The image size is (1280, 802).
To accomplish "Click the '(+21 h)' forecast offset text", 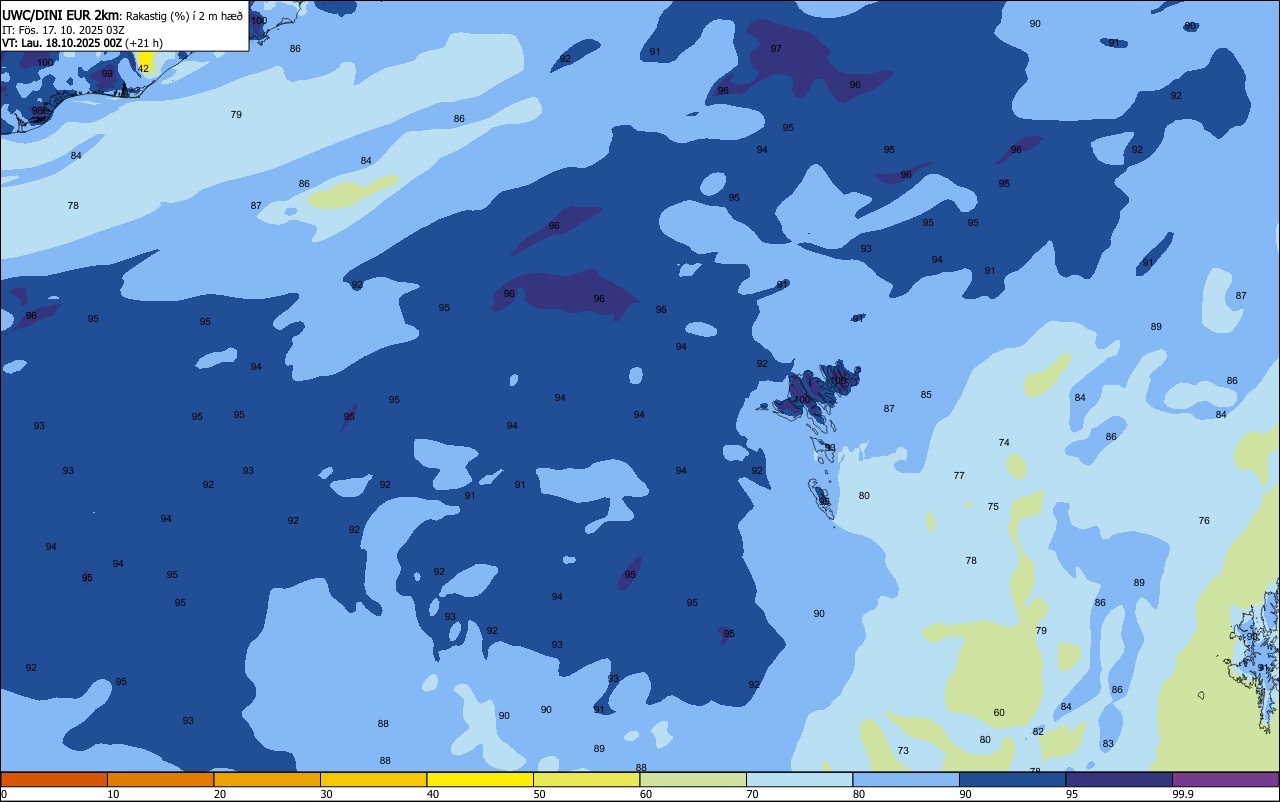I will [144, 43].
